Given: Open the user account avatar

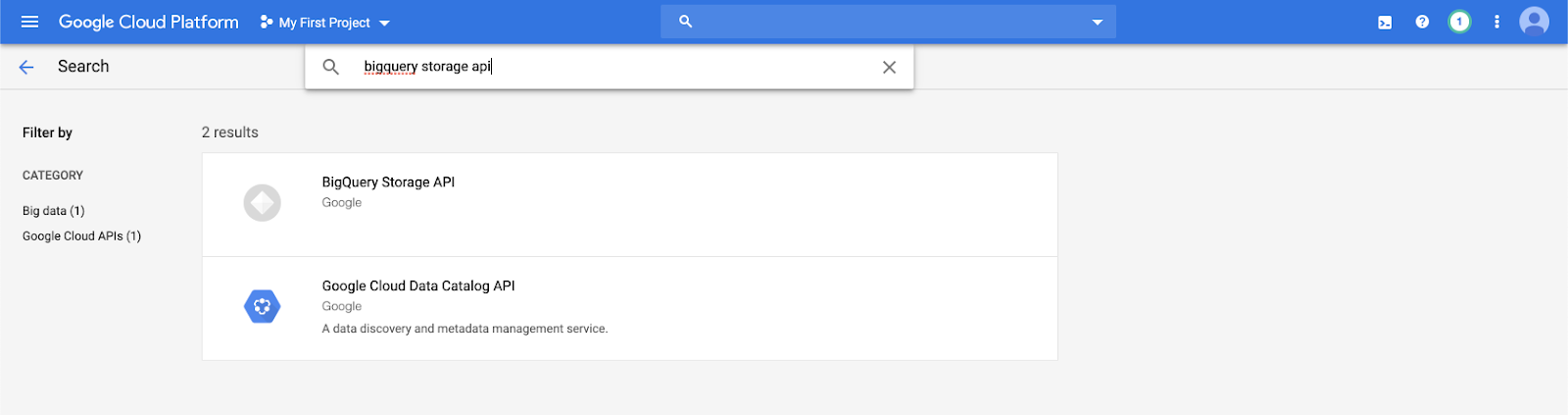Looking at the screenshot, I should 1534,22.
